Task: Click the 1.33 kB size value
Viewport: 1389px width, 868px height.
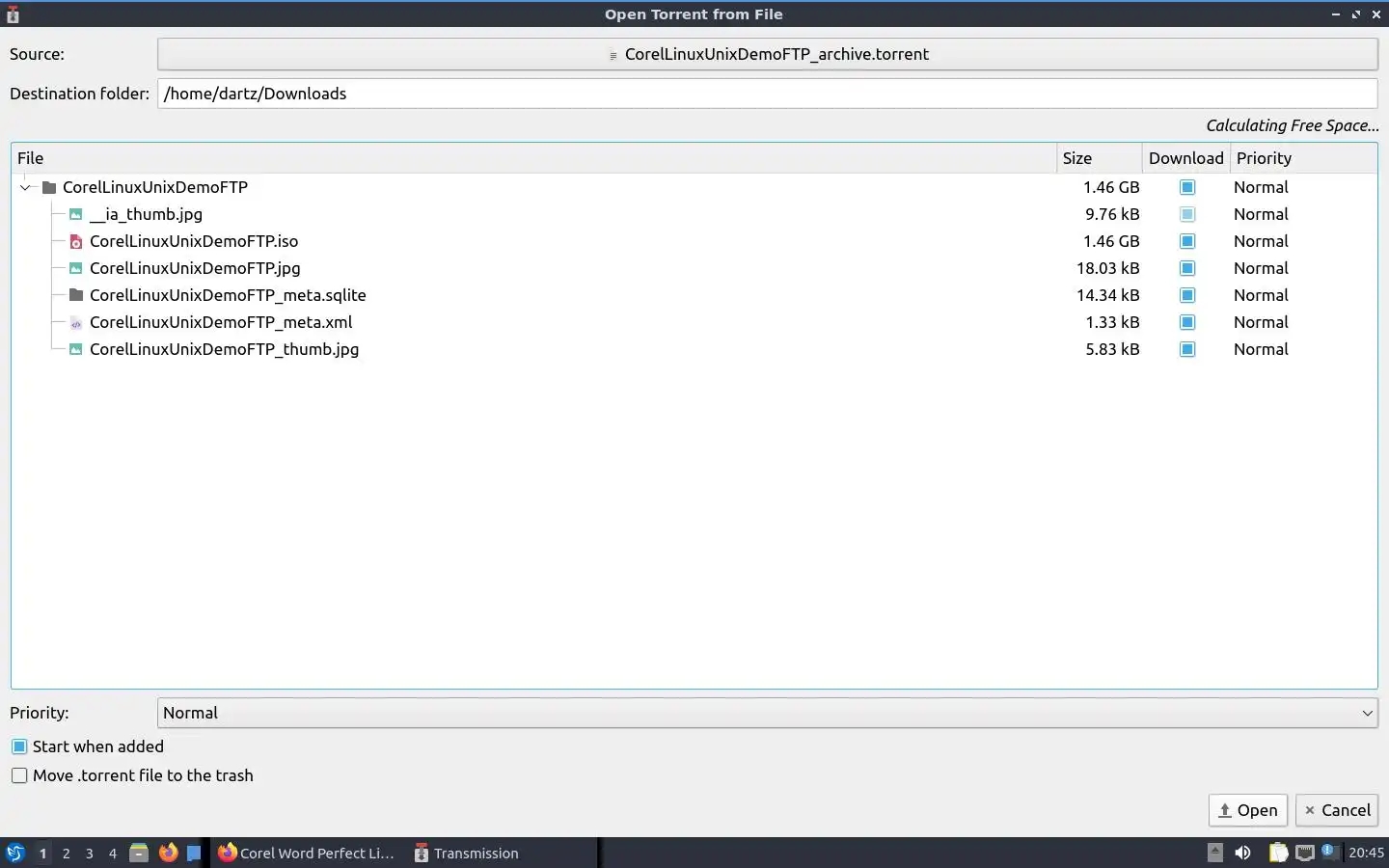Action: pos(1112,322)
